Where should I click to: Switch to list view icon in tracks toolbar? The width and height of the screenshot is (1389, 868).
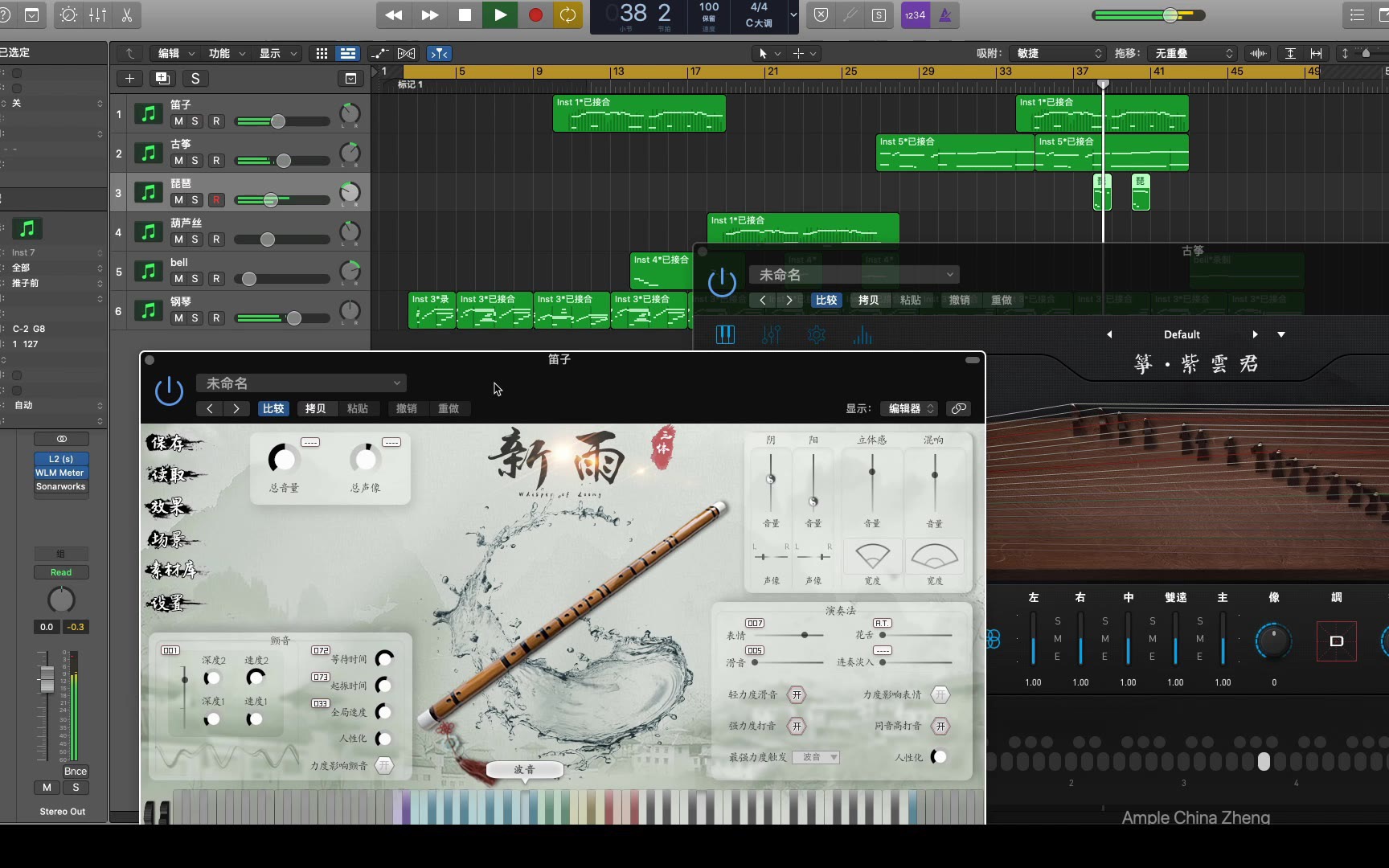click(348, 53)
